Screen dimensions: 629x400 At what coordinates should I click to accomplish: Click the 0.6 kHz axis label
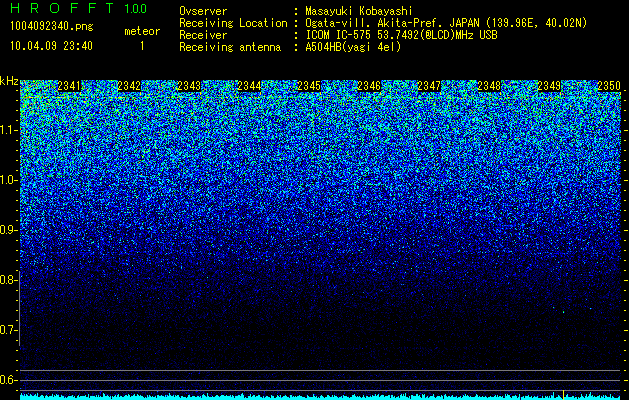point(8,380)
